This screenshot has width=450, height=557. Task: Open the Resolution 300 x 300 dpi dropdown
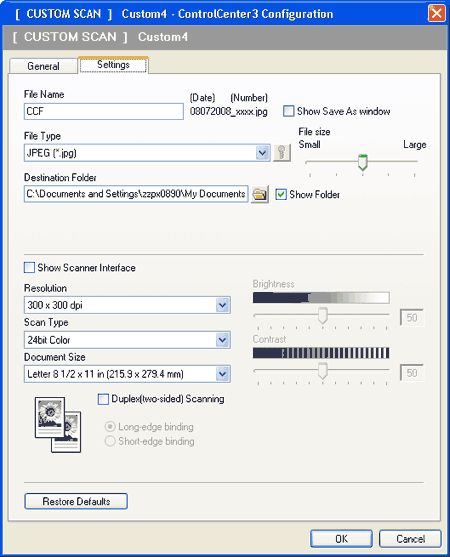click(222, 305)
